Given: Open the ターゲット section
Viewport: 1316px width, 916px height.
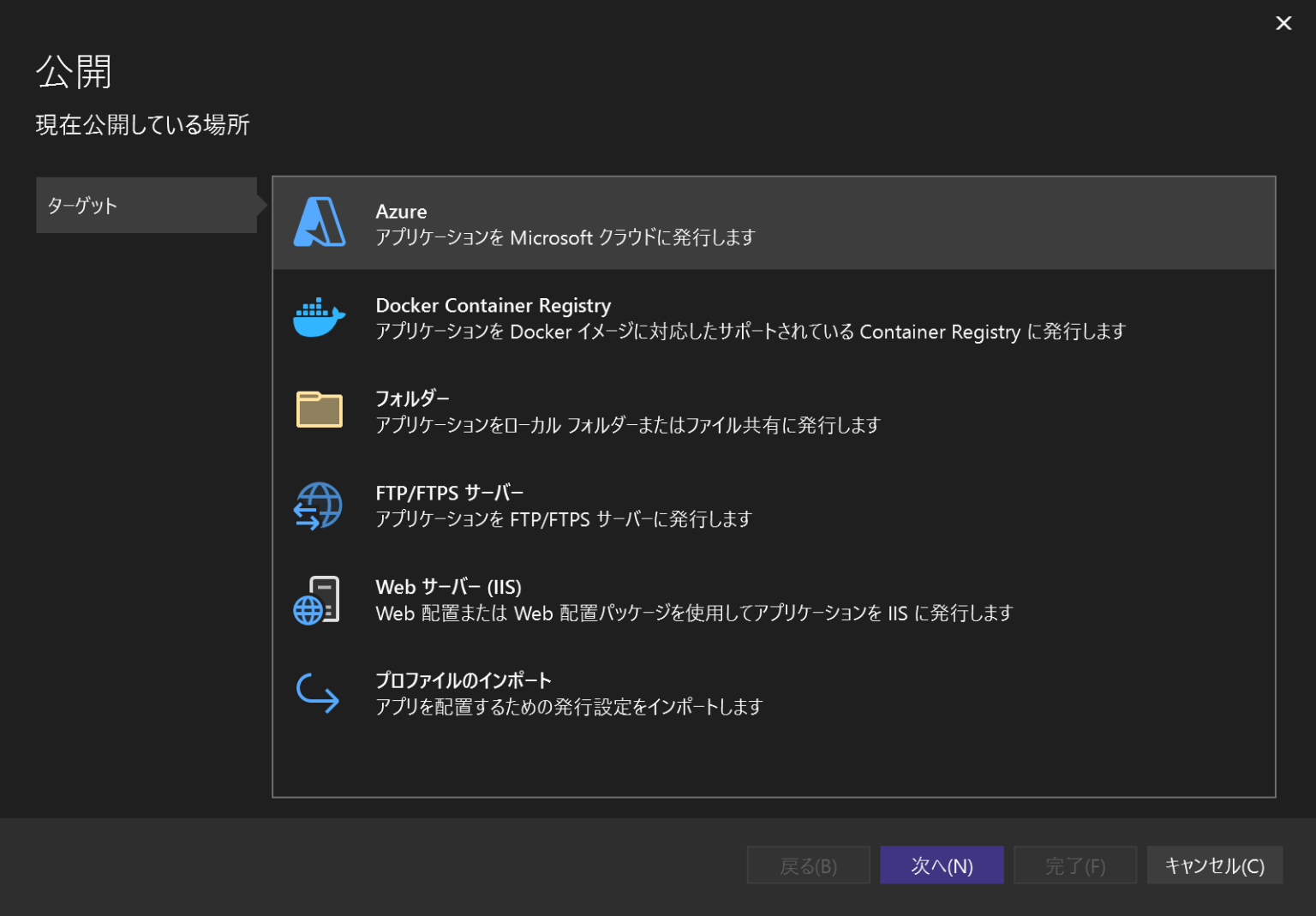Looking at the screenshot, I should [146, 205].
